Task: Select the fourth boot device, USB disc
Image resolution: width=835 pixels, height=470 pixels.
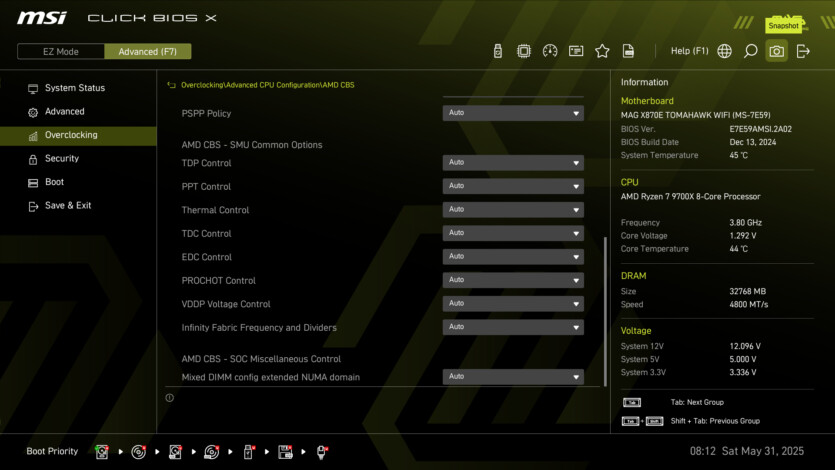Action: (211, 452)
